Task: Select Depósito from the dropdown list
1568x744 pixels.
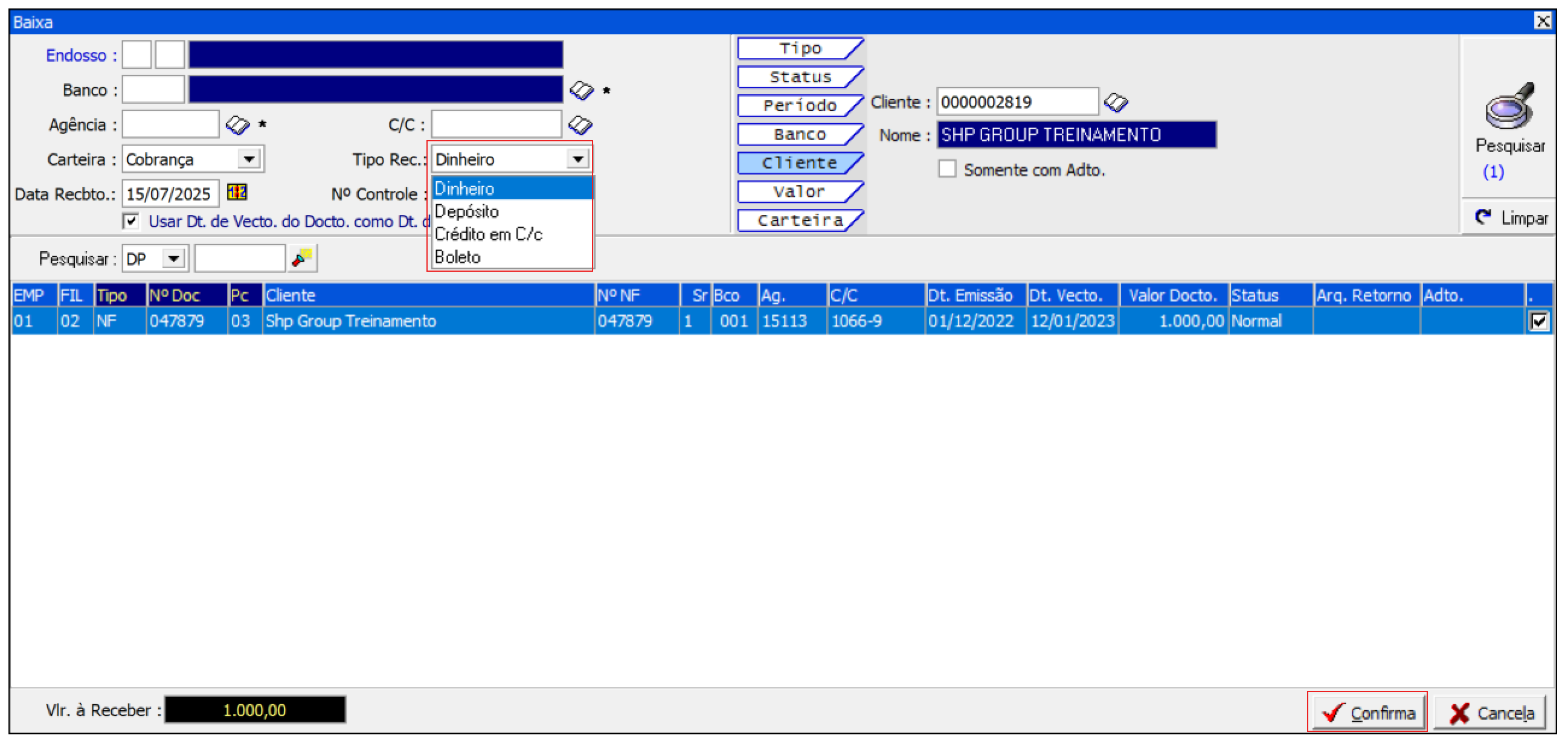Action: (466, 212)
